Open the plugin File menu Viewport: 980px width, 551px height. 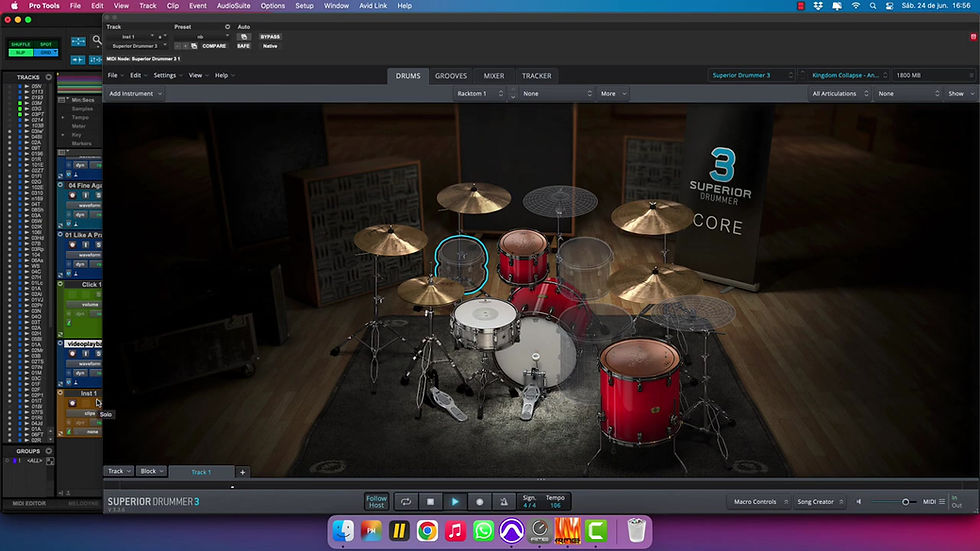coord(114,76)
